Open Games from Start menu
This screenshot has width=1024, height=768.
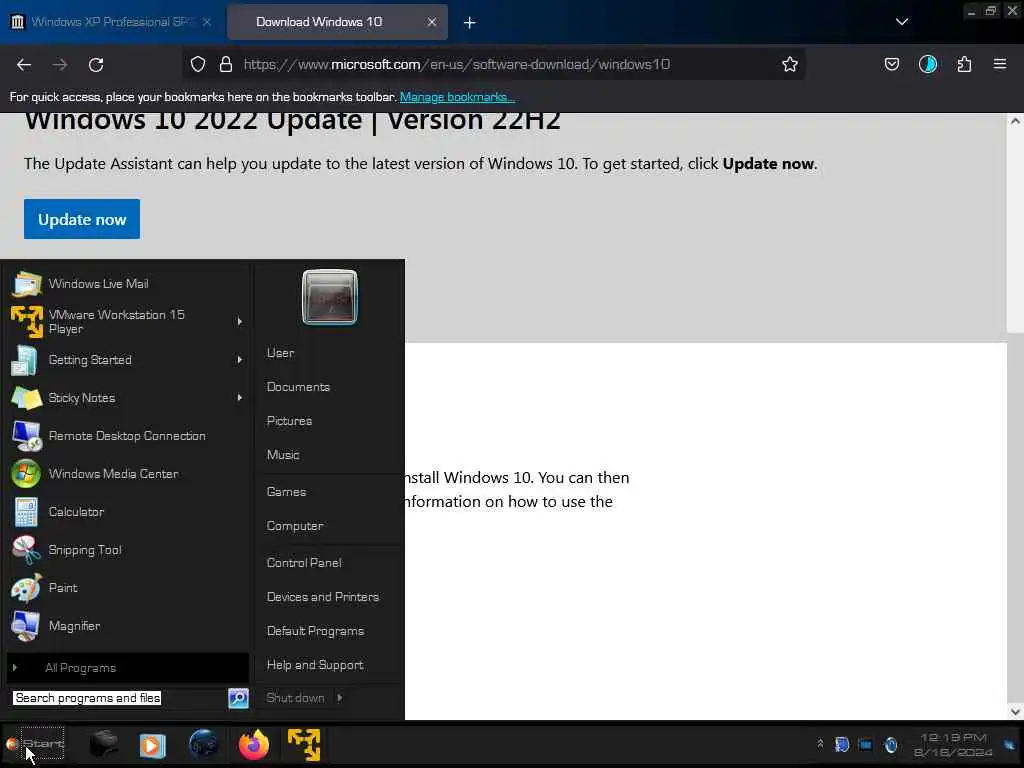[x=286, y=492]
